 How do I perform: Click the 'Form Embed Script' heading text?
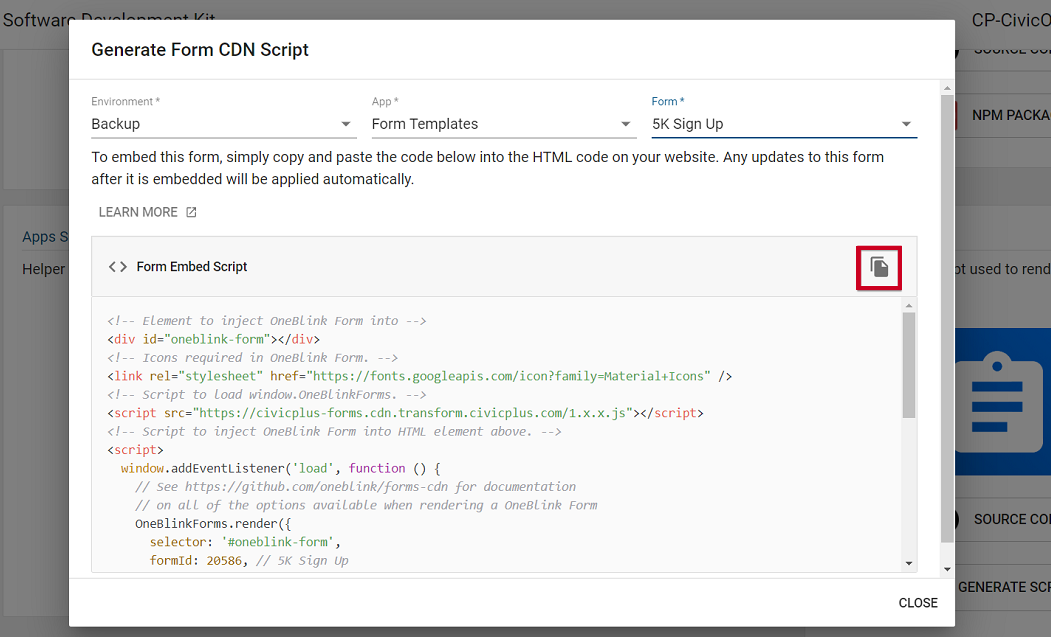192,267
